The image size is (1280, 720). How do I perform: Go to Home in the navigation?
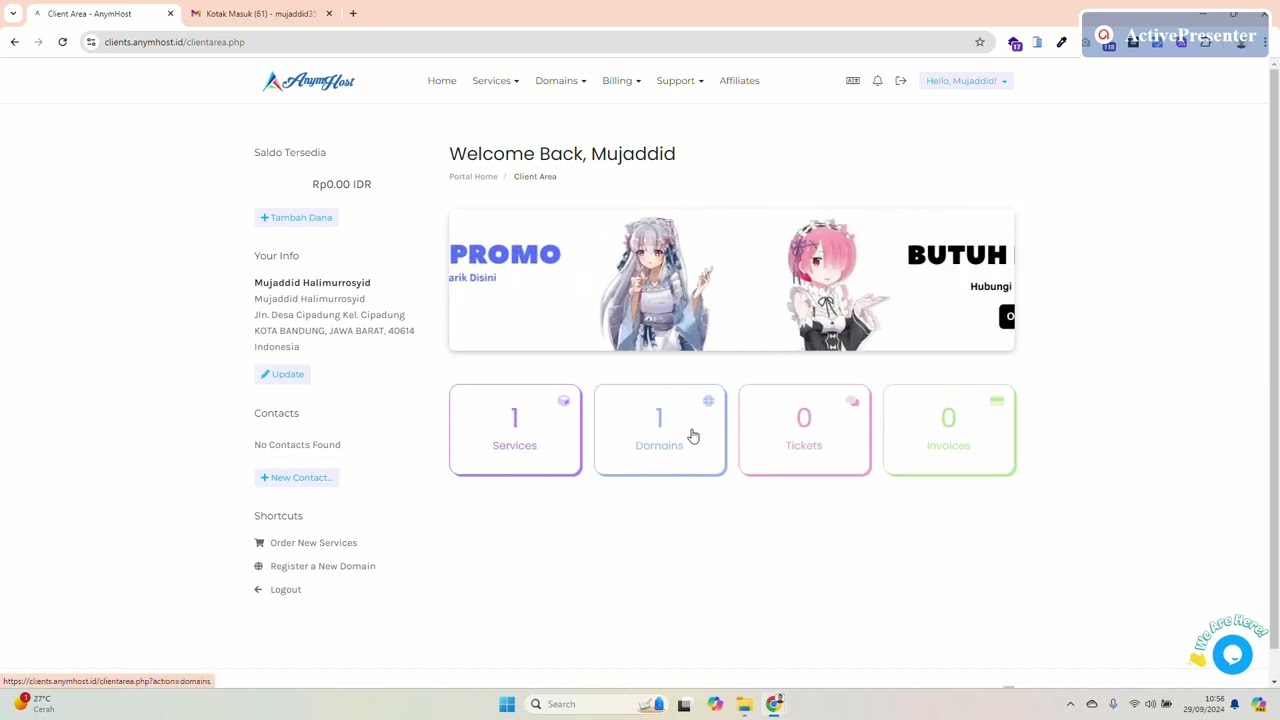[442, 81]
